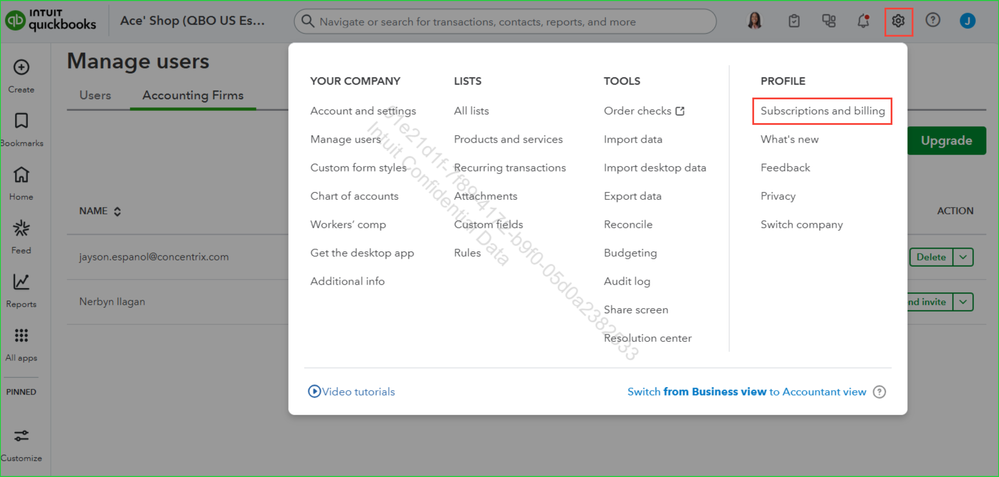Switch to the Users tab
The image size is (999, 477).
[x=95, y=96]
